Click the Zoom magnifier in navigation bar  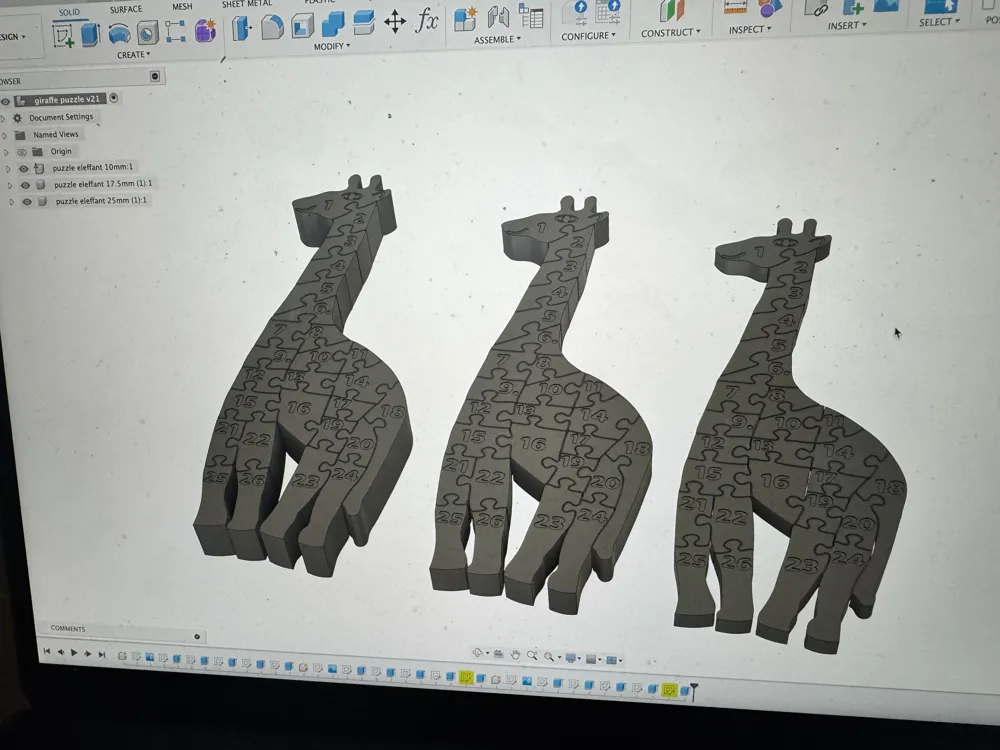click(531, 656)
